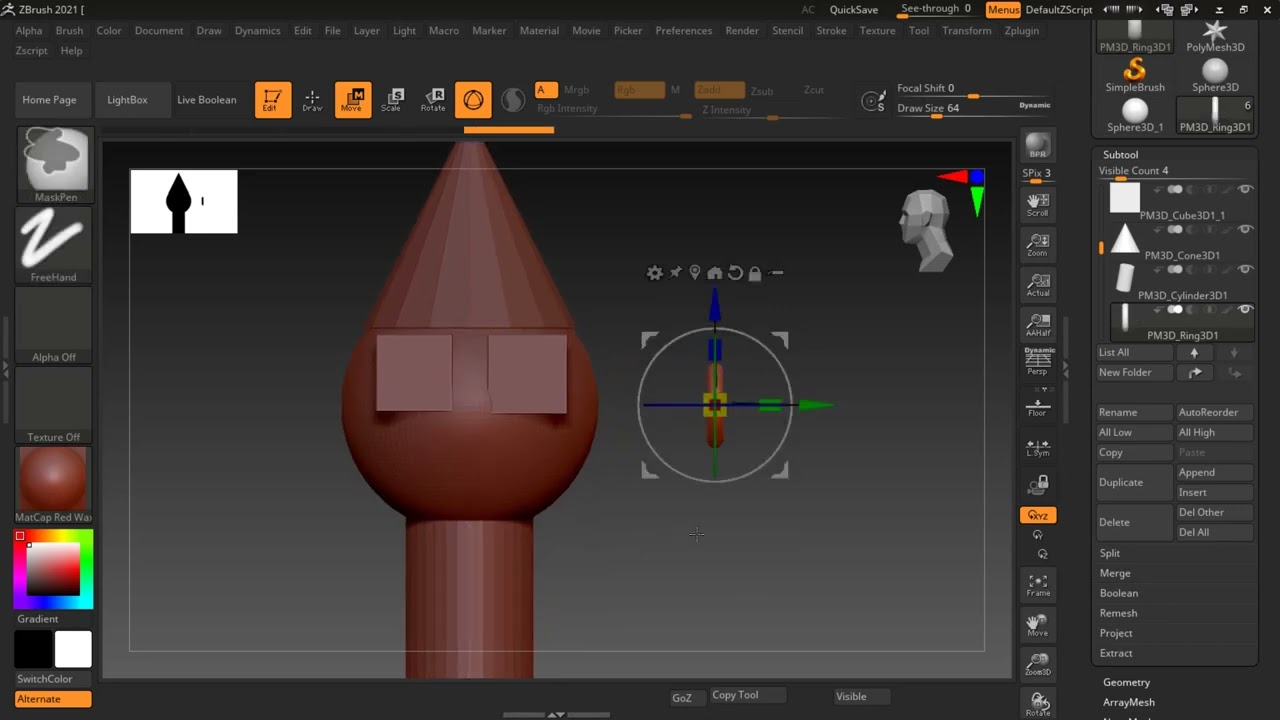This screenshot has width=1280, height=720.
Task: Expand the Split subsection
Action: click(x=1110, y=553)
